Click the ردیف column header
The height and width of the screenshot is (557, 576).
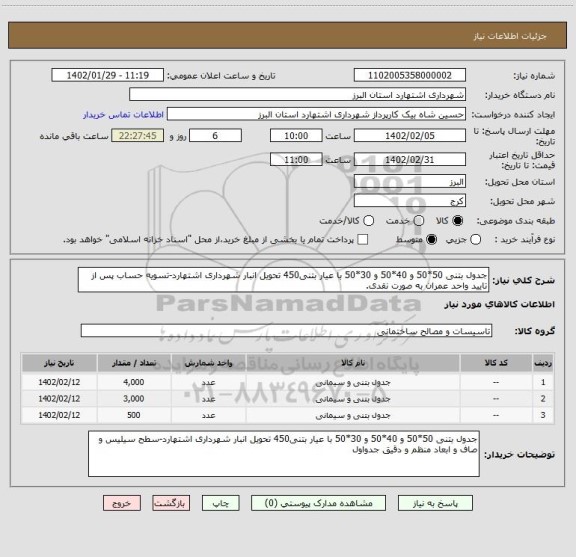pyautogui.click(x=543, y=363)
